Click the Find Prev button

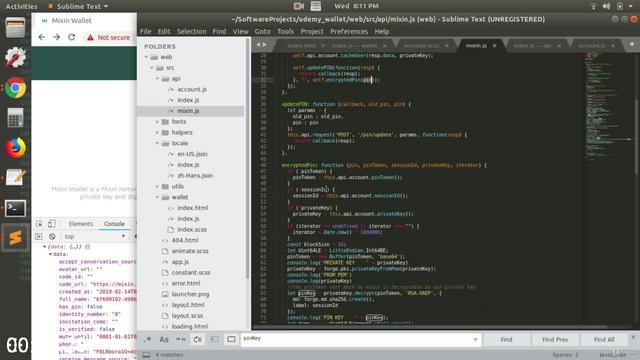tap(555, 339)
